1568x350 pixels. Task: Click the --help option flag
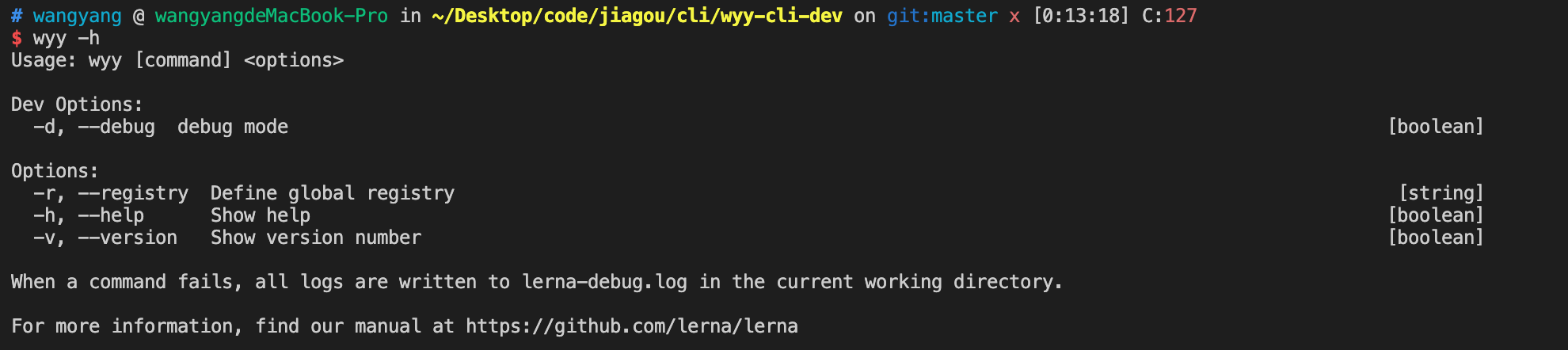tap(111, 215)
